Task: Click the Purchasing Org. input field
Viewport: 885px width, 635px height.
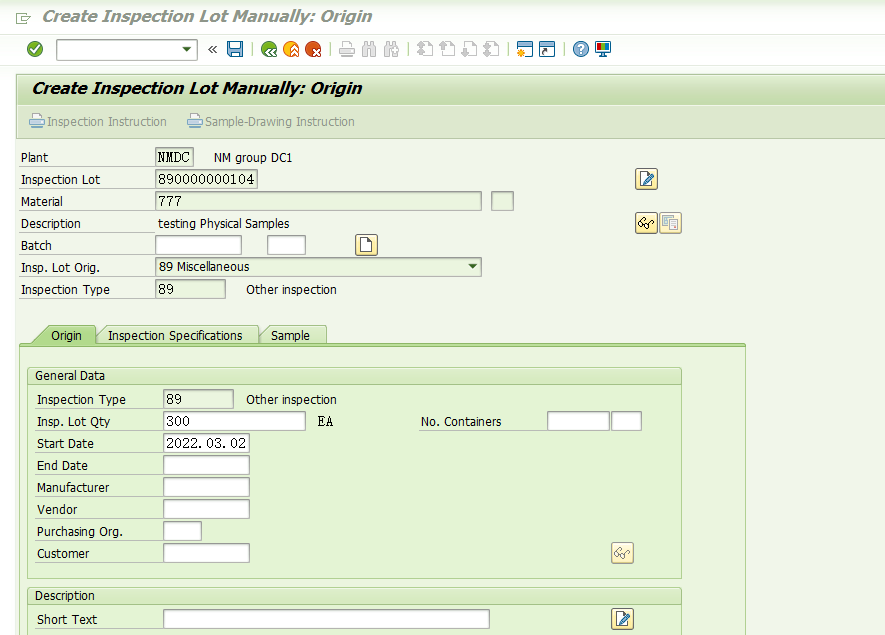Action: coord(182,531)
